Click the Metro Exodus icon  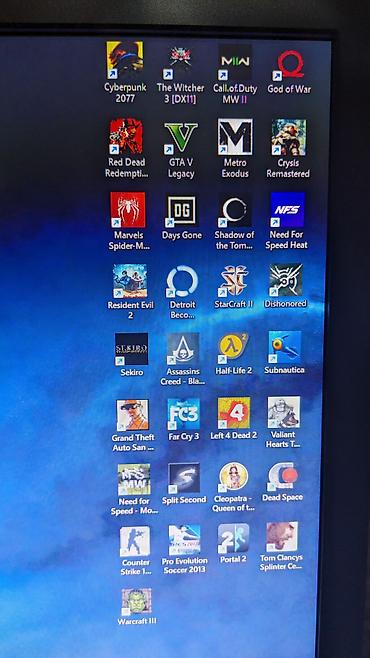click(x=235, y=137)
